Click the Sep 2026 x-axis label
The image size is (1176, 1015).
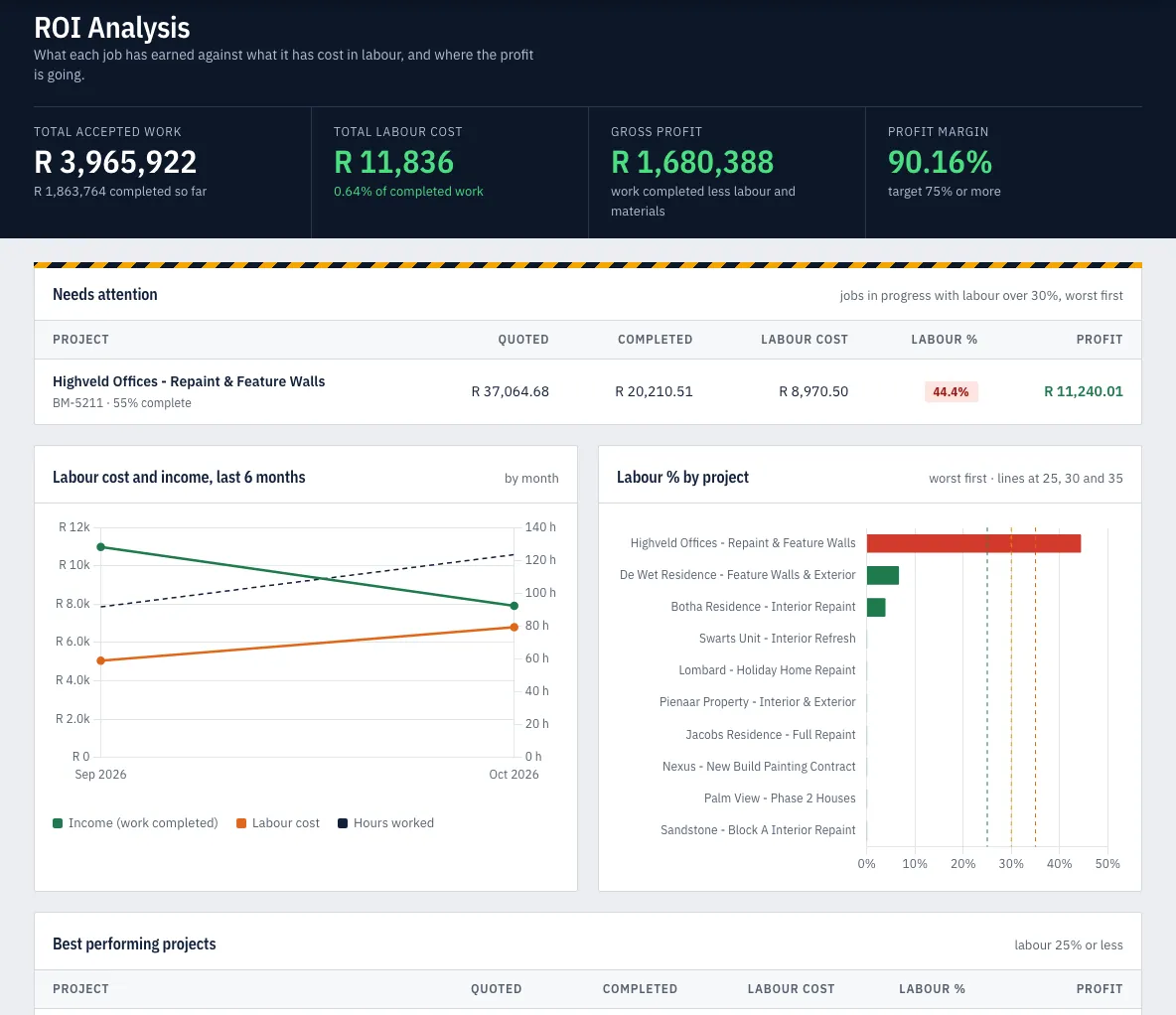[x=100, y=775]
